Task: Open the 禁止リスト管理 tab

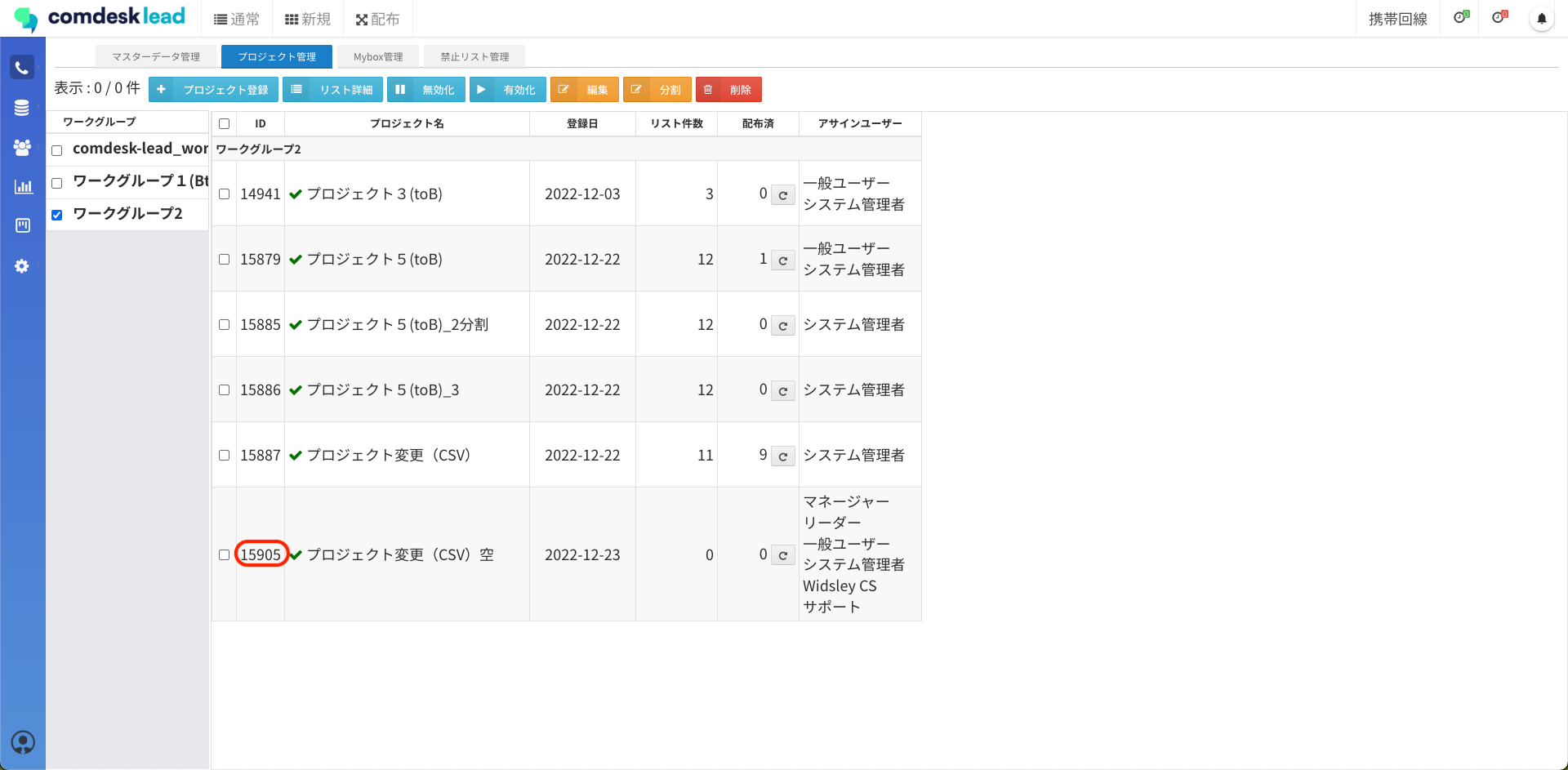Action: (474, 57)
